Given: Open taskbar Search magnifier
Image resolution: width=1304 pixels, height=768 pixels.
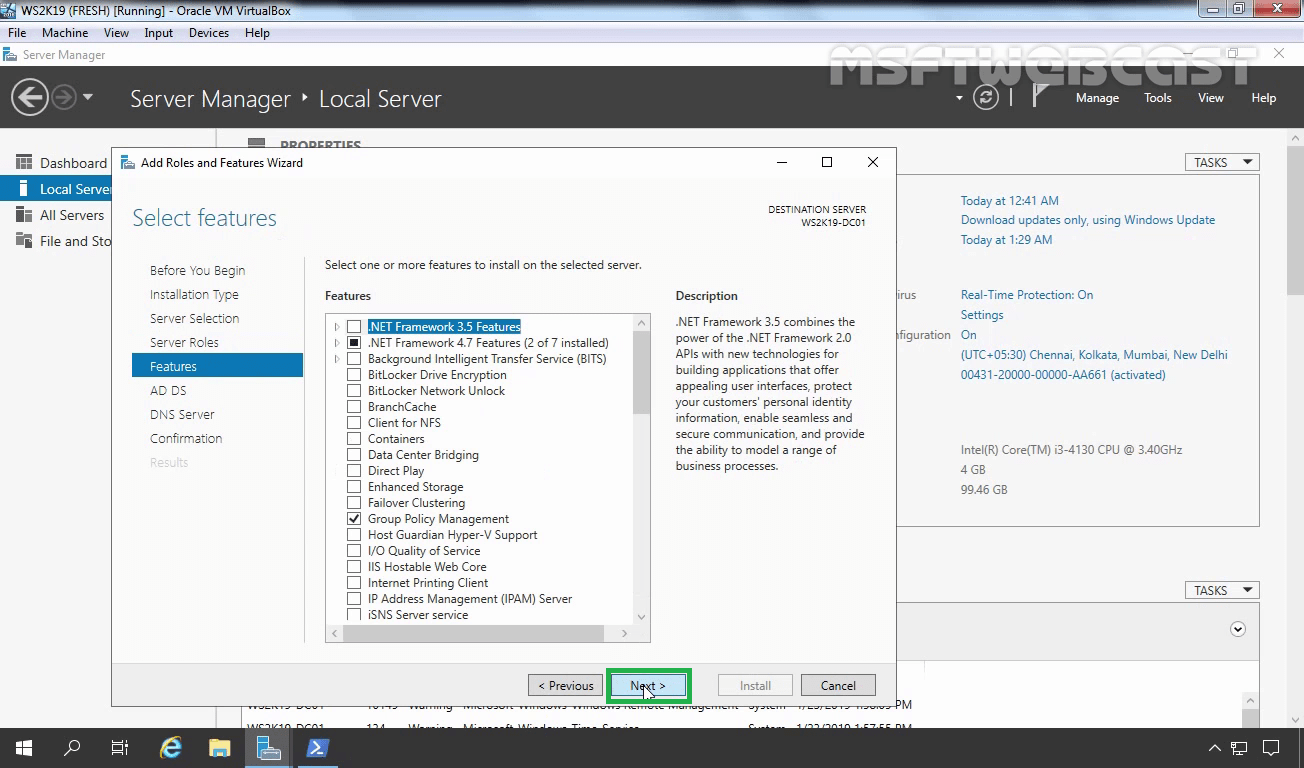Looking at the screenshot, I should point(72,747).
